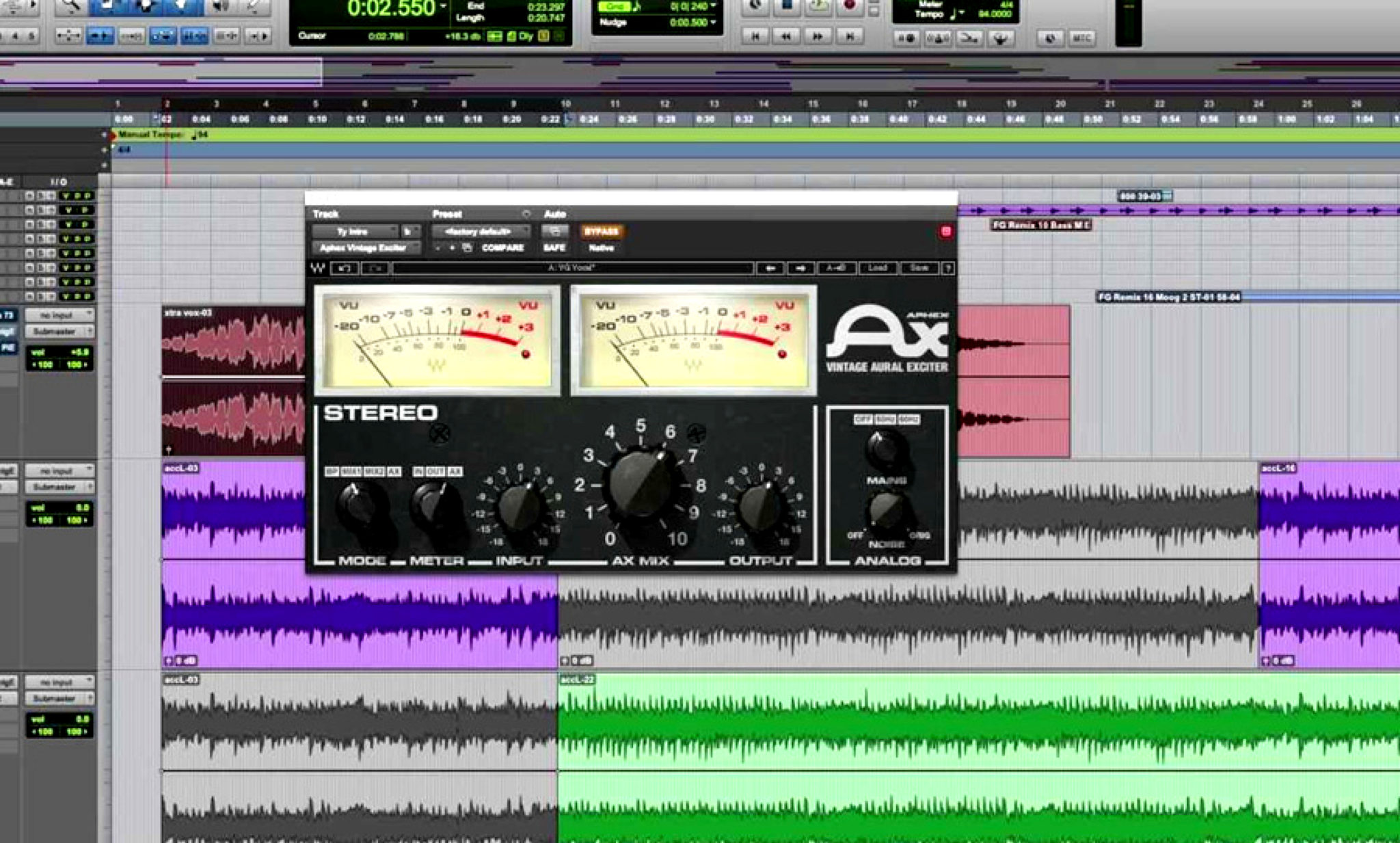The height and width of the screenshot is (843, 1400).
Task: Open the no input source dropdown
Action: (x=60, y=316)
